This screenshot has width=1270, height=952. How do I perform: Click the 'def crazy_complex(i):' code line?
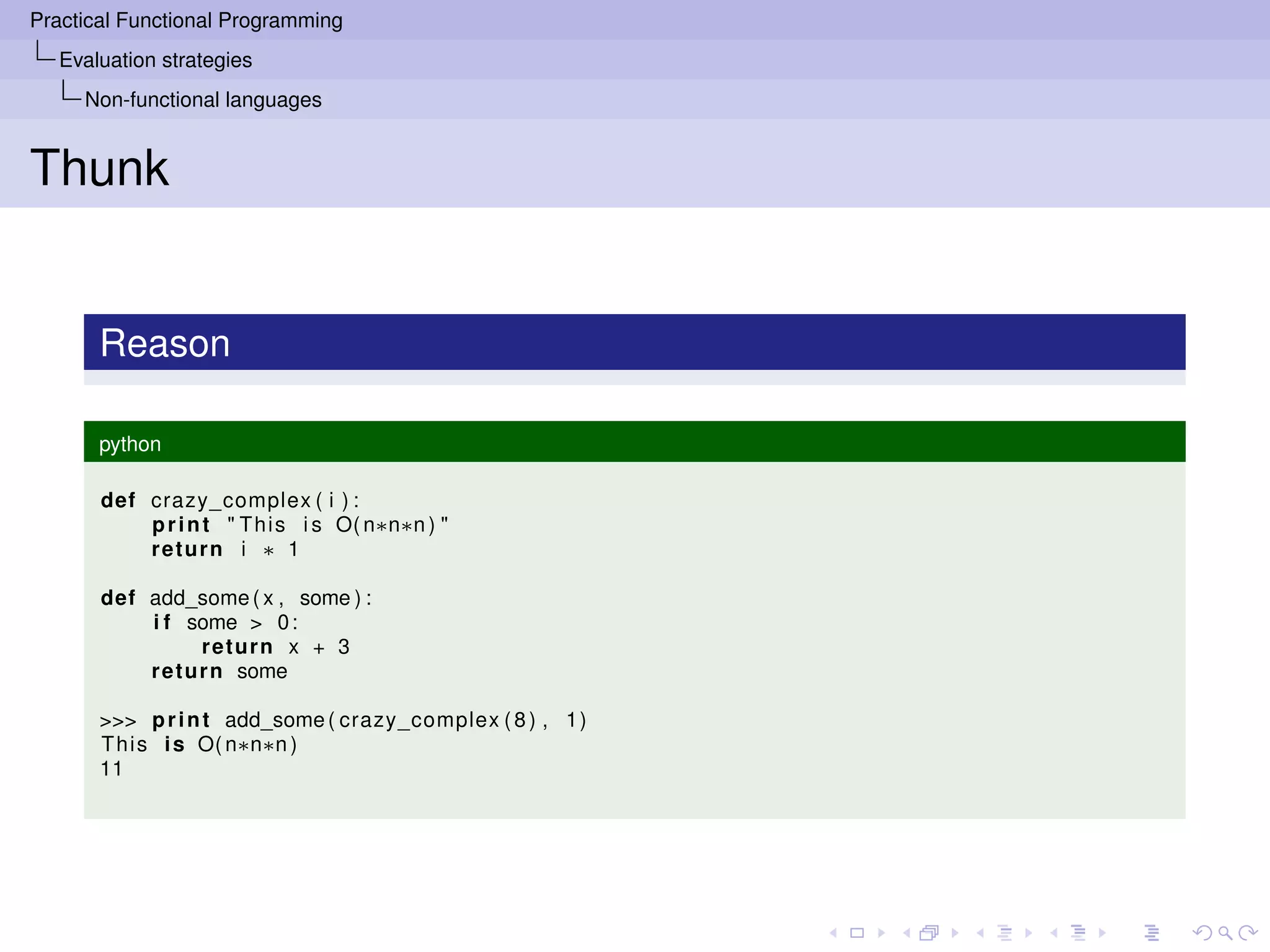(x=230, y=500)
